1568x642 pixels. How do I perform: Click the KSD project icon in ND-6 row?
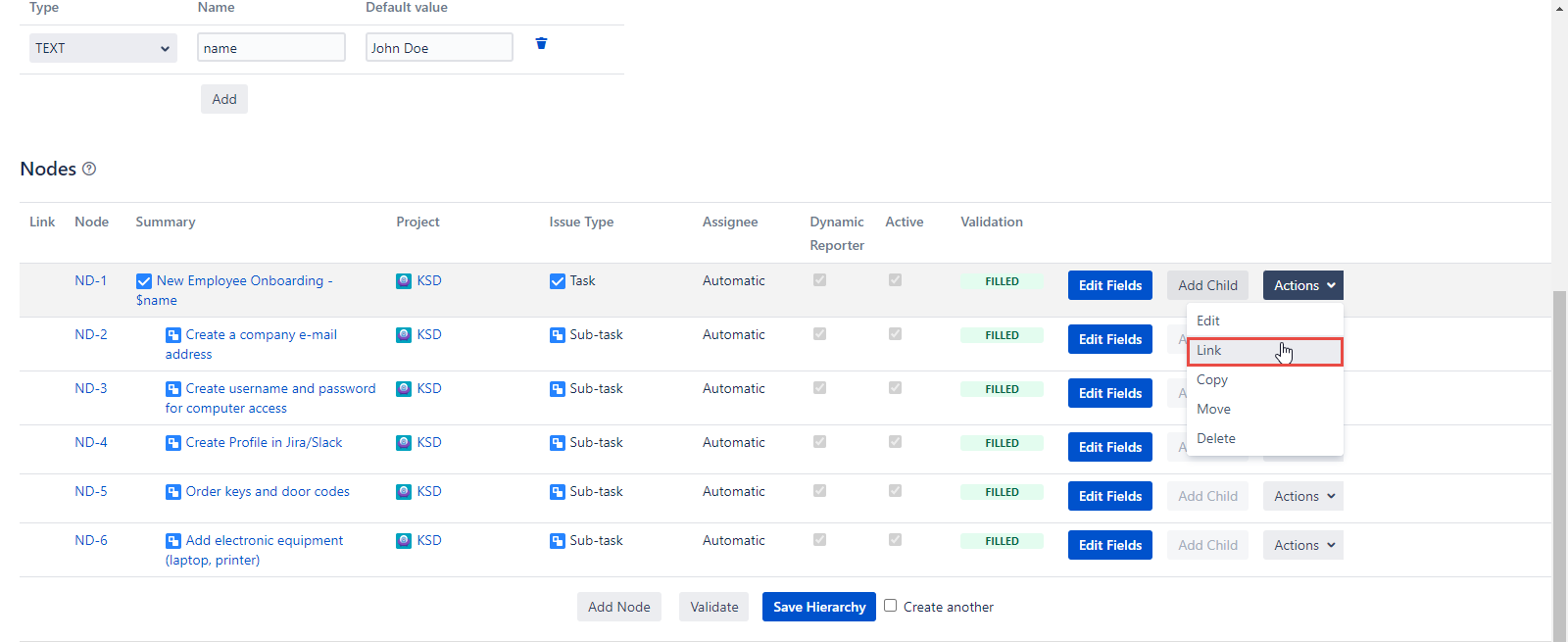coord(404,541)
